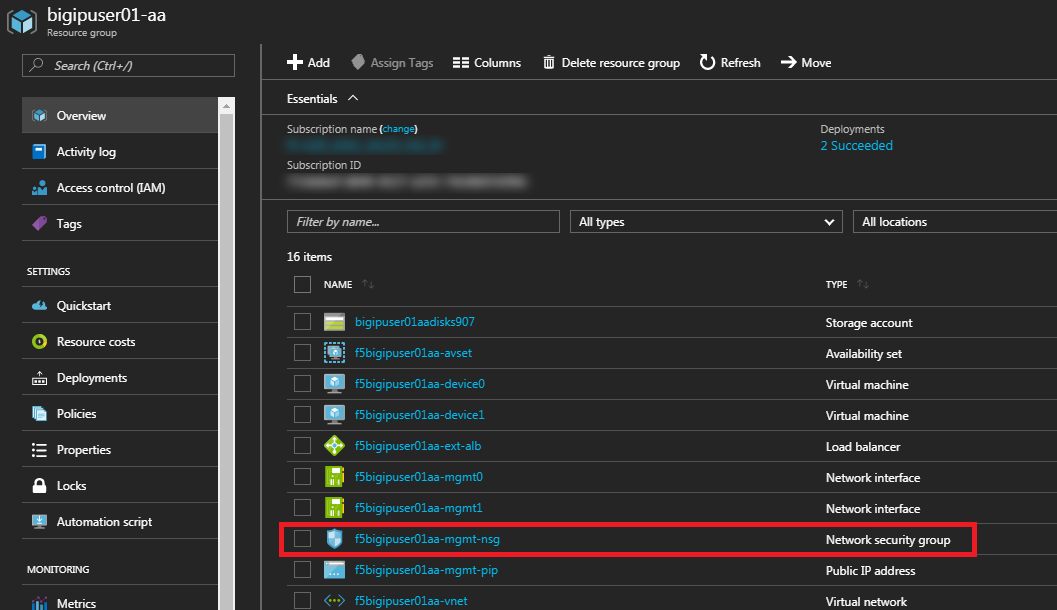The width and height of the screenshot is (1057, 610).
Task: Check the box for f5bigipuser01aa-mgmt-nsg
Action: point(302,539)
